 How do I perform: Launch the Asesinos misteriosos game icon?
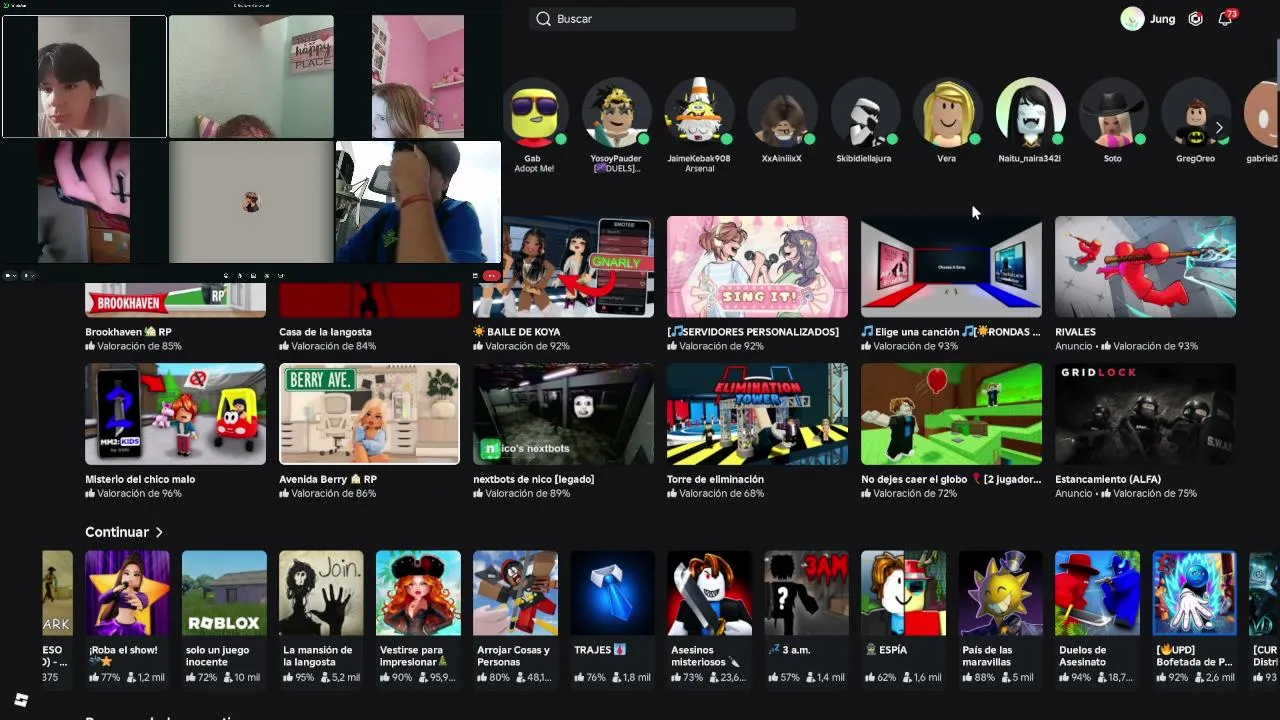click(709, 593)
